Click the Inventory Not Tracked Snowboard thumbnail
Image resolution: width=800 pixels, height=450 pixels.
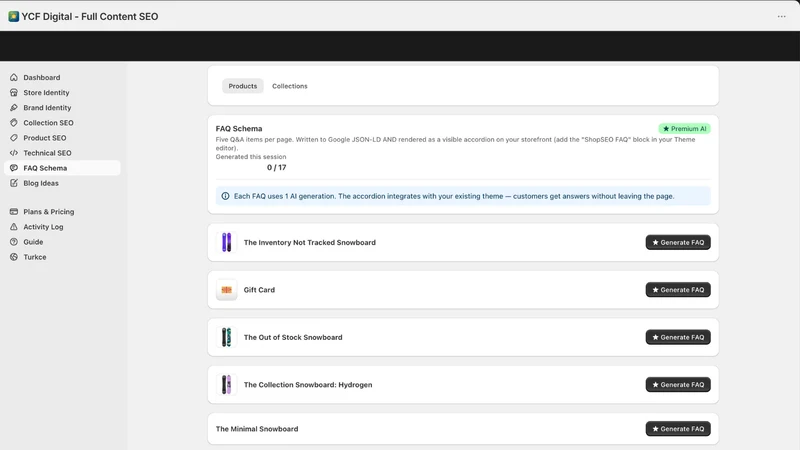227,242
